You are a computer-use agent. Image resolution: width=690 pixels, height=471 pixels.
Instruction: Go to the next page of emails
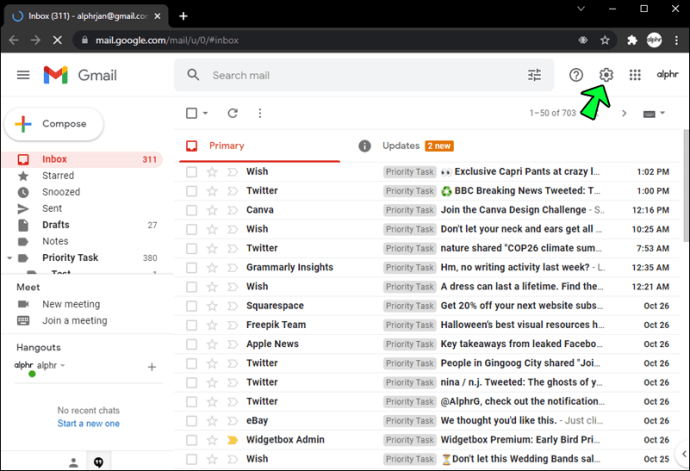click(624, 113)
